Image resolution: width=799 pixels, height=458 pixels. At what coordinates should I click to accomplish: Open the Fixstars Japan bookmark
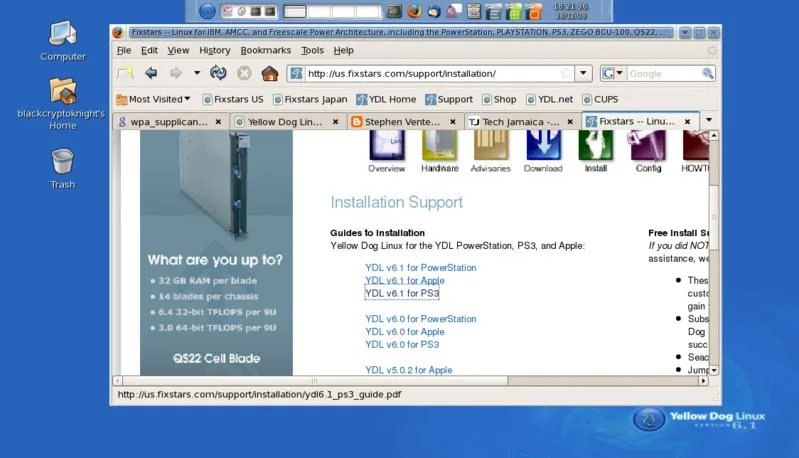(x=310, y=99)
